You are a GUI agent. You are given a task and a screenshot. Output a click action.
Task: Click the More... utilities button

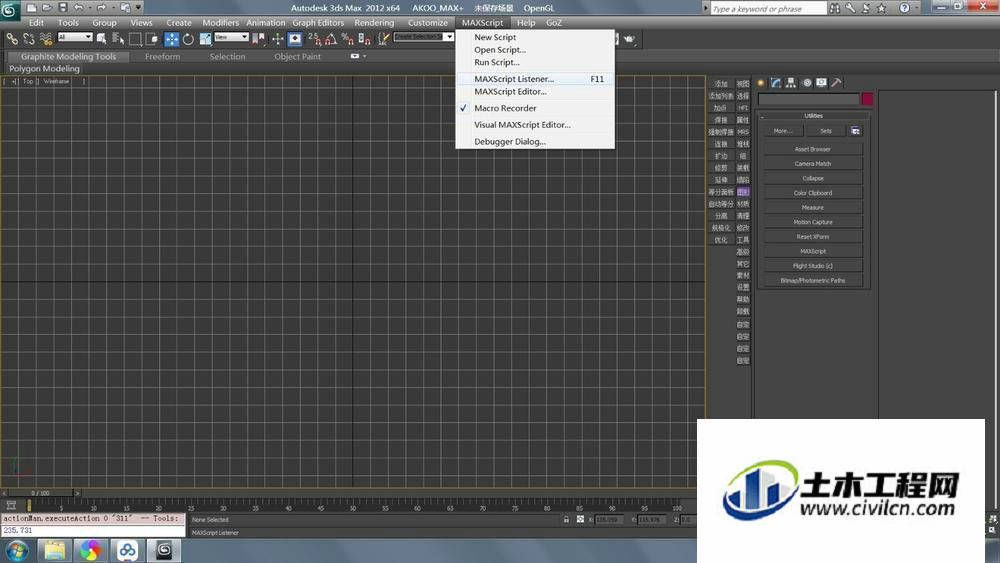coord(783,131)
